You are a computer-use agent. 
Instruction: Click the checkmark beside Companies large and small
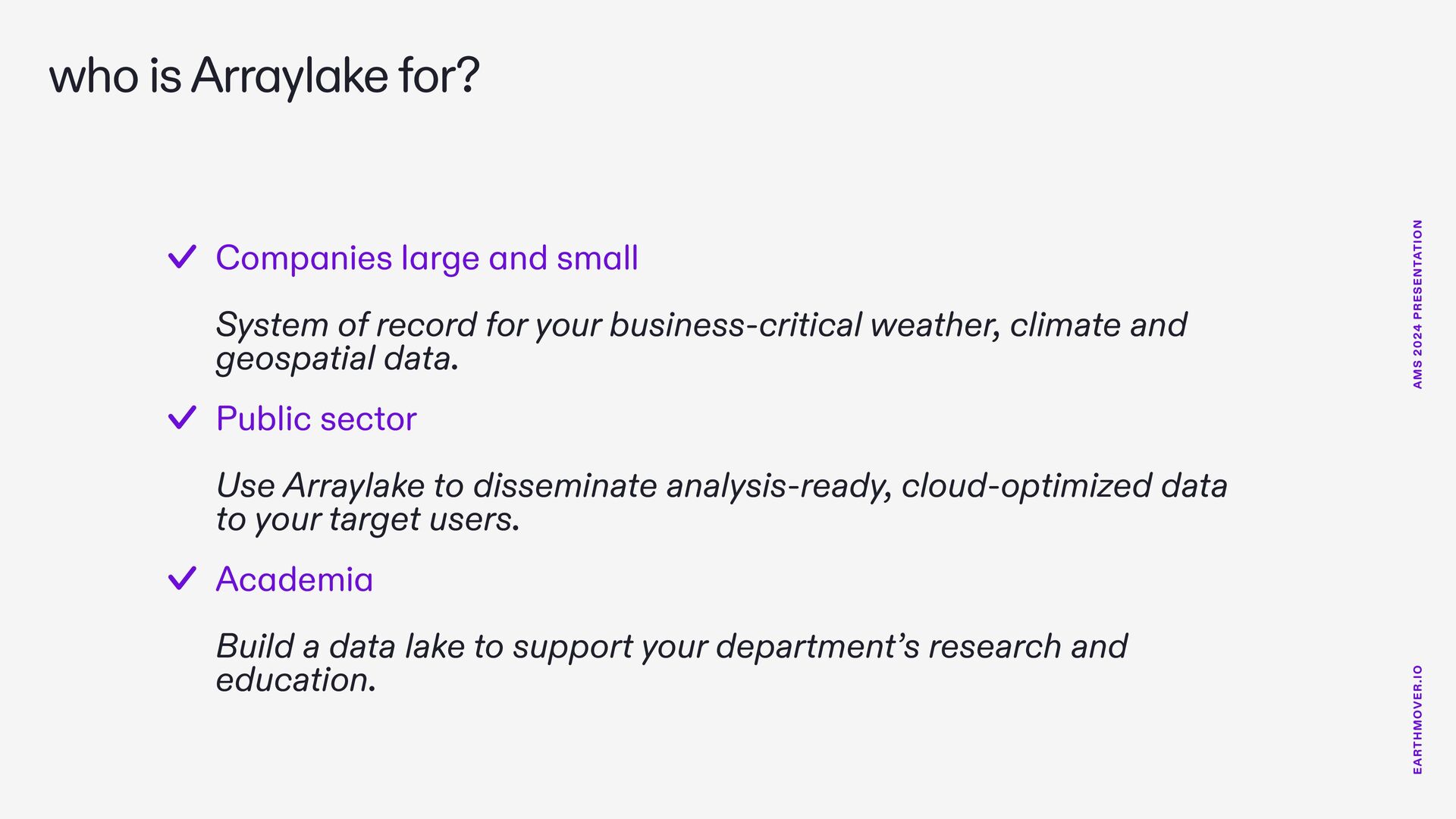coord(182,256)
